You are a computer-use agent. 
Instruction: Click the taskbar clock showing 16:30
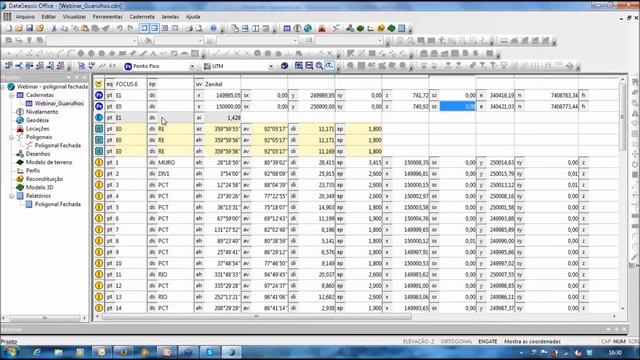click(615, 353)
